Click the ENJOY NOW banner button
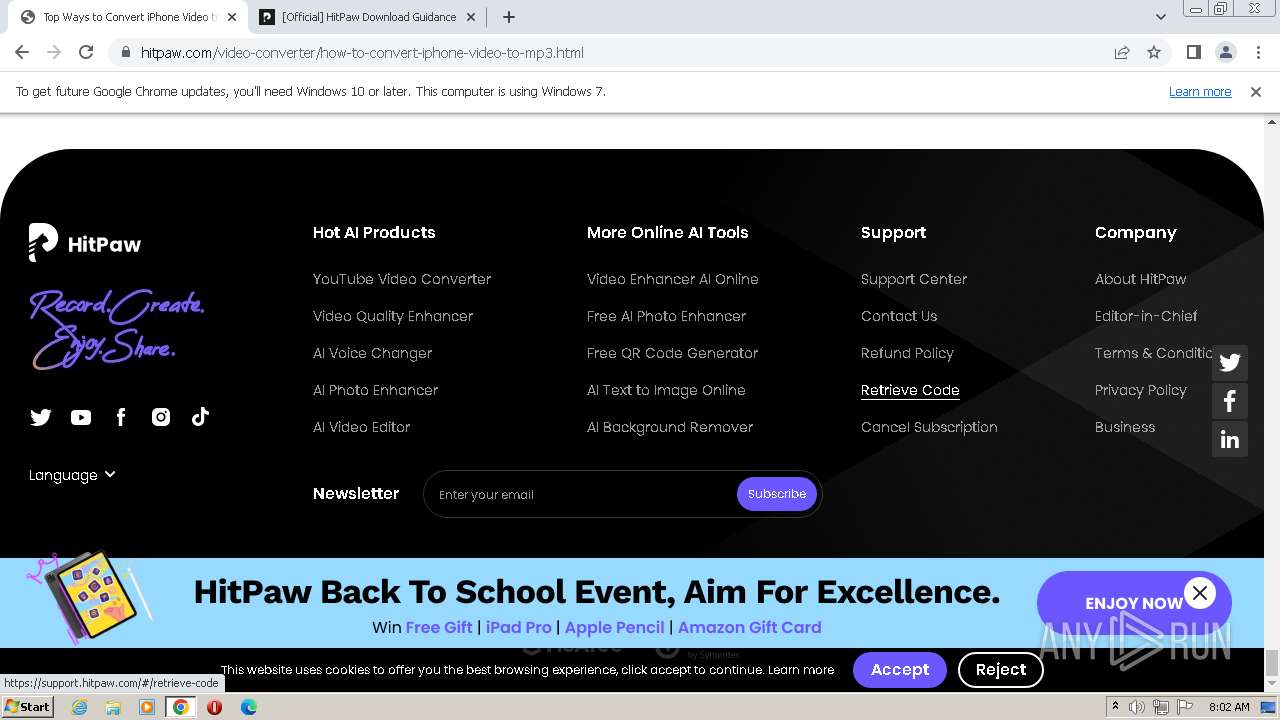1280x720 pixels. pyautogui.click(x=1134, y=603)
